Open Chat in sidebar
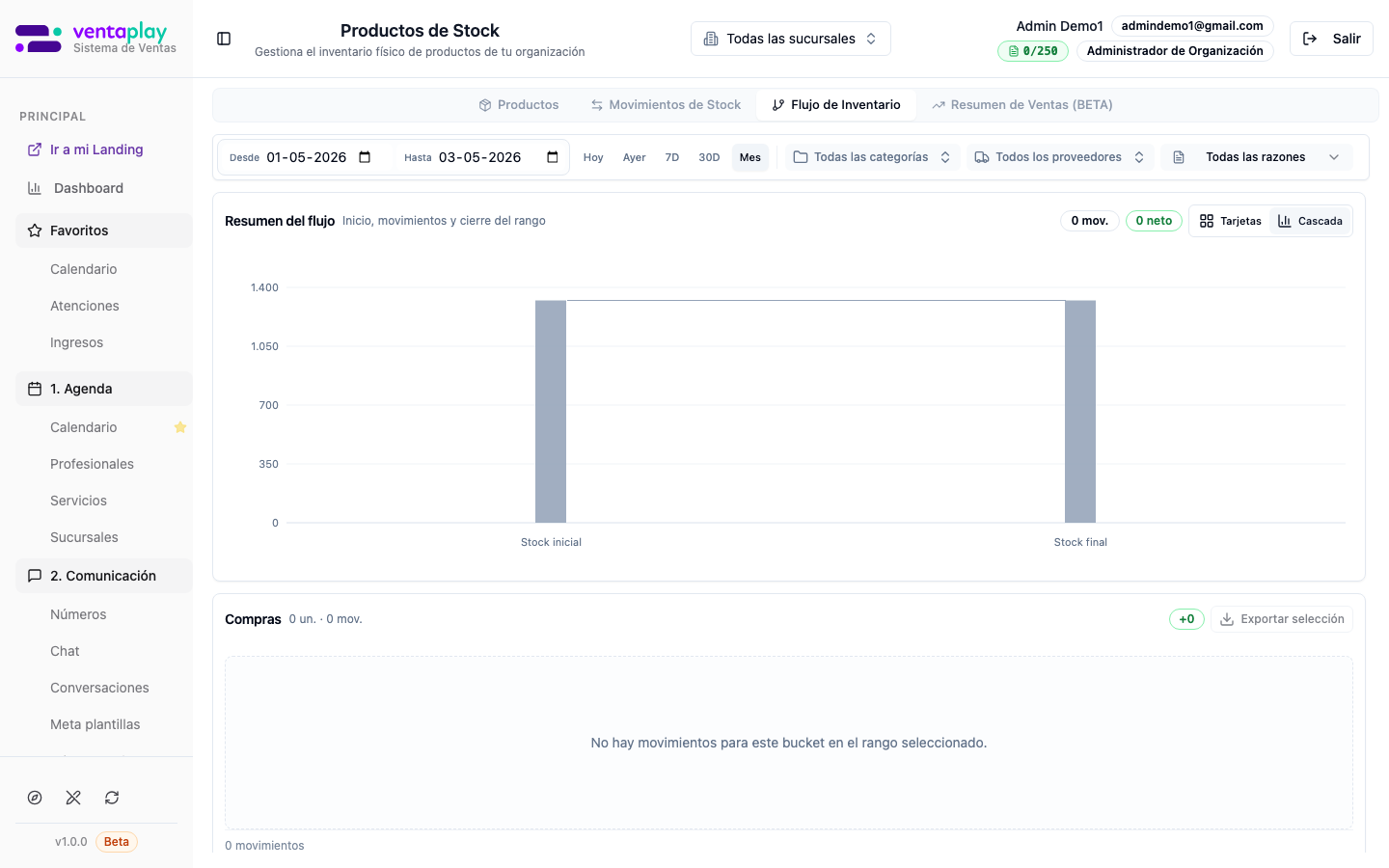This screenshot has width=1389, height=868. pyautogui.click(x=66, y=651)
